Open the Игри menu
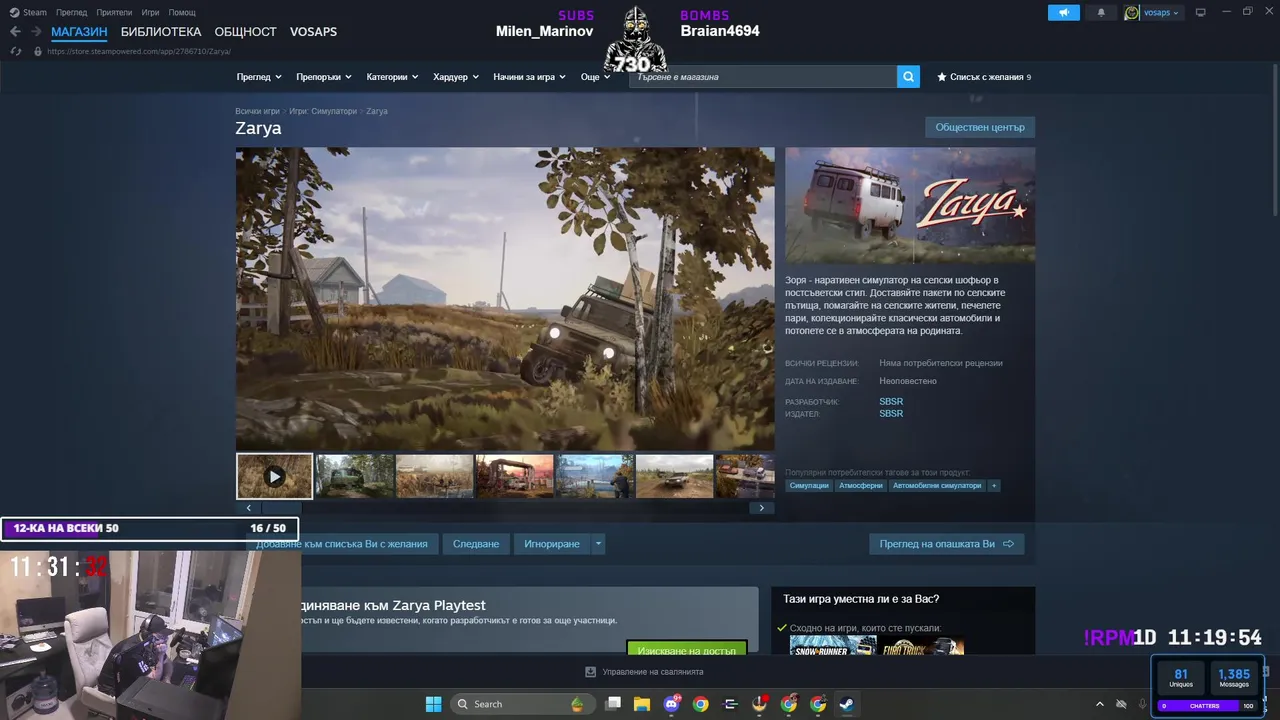The width and height of the screenshot is (1280, 720). (x=150, y=12)
